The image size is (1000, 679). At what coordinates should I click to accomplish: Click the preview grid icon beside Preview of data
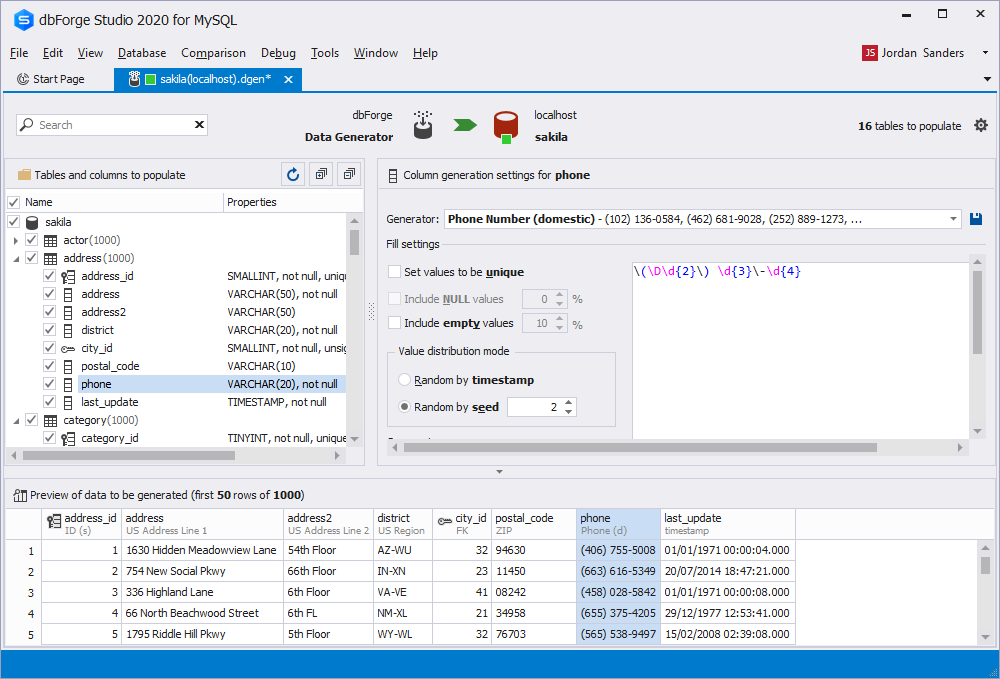click(20, 495)
